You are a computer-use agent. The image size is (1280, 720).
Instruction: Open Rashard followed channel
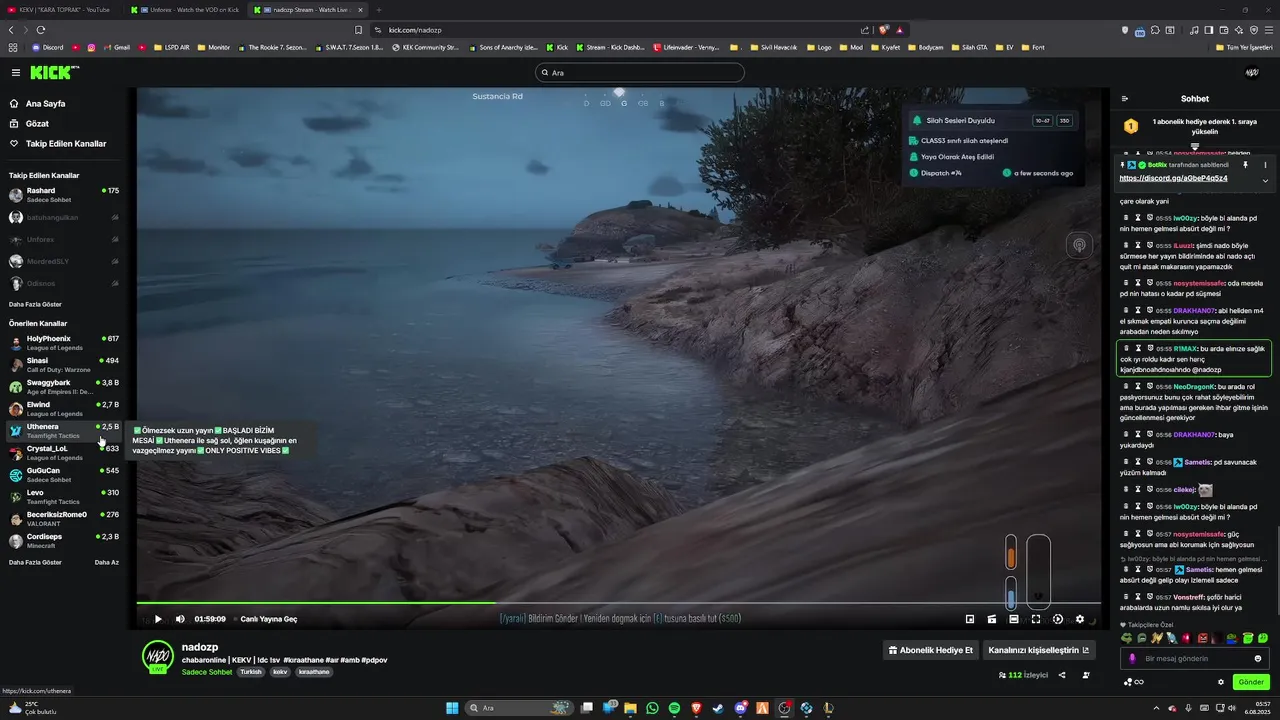tap(64, 195)
